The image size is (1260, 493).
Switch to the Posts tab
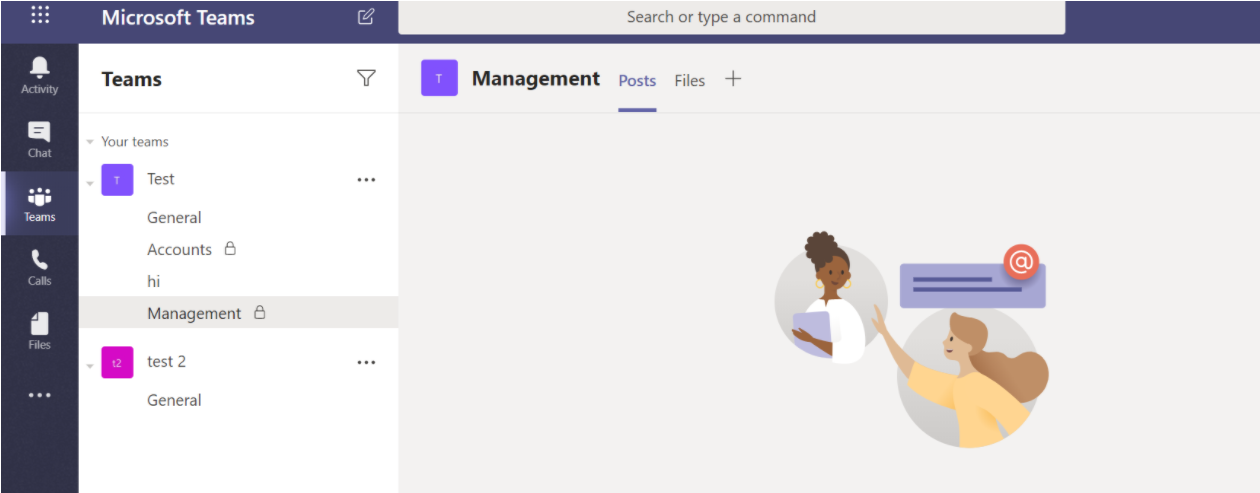tap(637, 81)
